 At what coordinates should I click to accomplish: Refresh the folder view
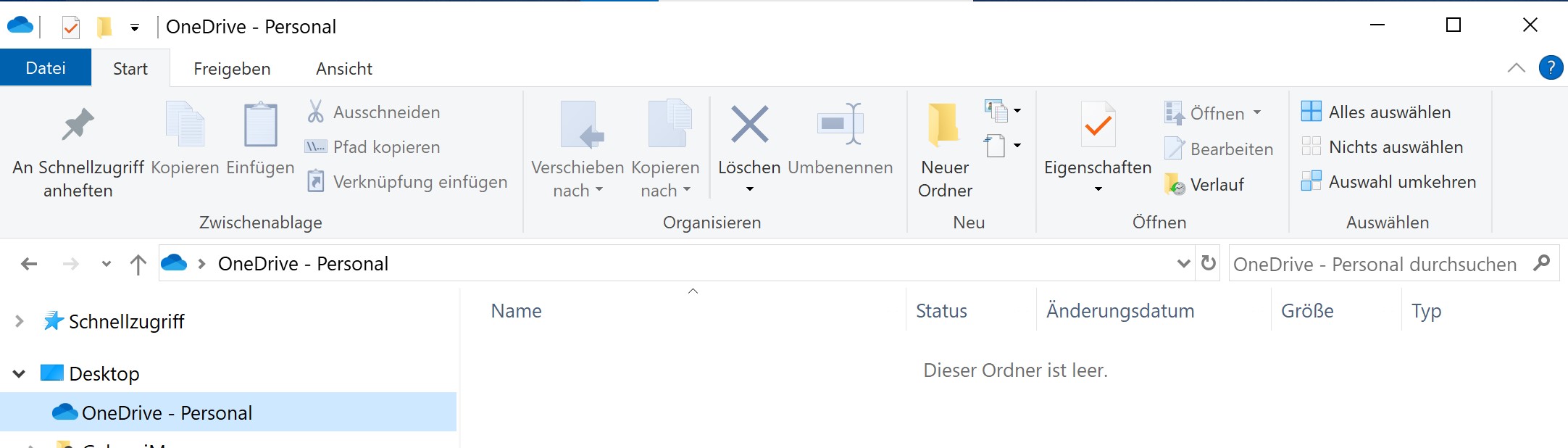[1208, 263]
